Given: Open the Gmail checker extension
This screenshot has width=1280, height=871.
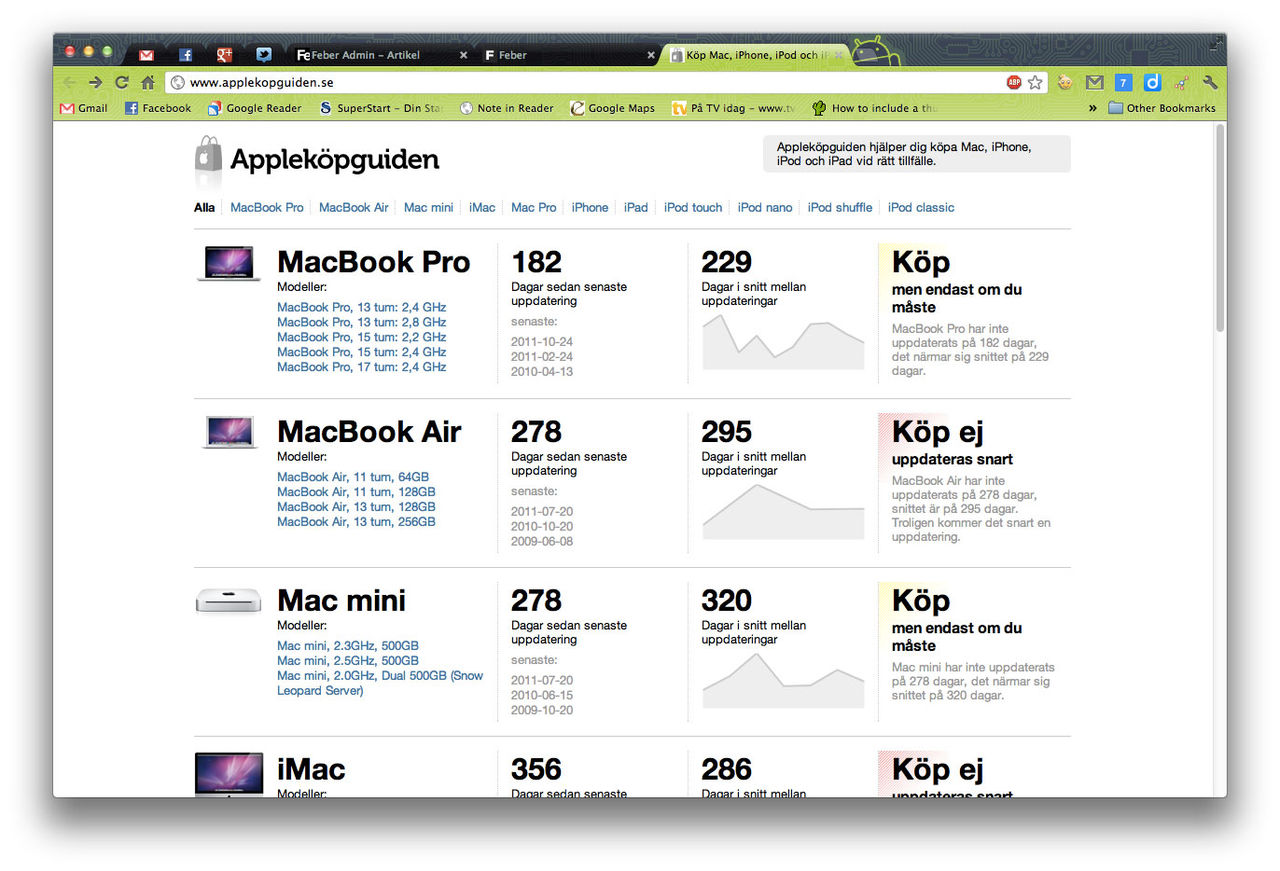Looking at the screenshot, I should coord(1095,82).
